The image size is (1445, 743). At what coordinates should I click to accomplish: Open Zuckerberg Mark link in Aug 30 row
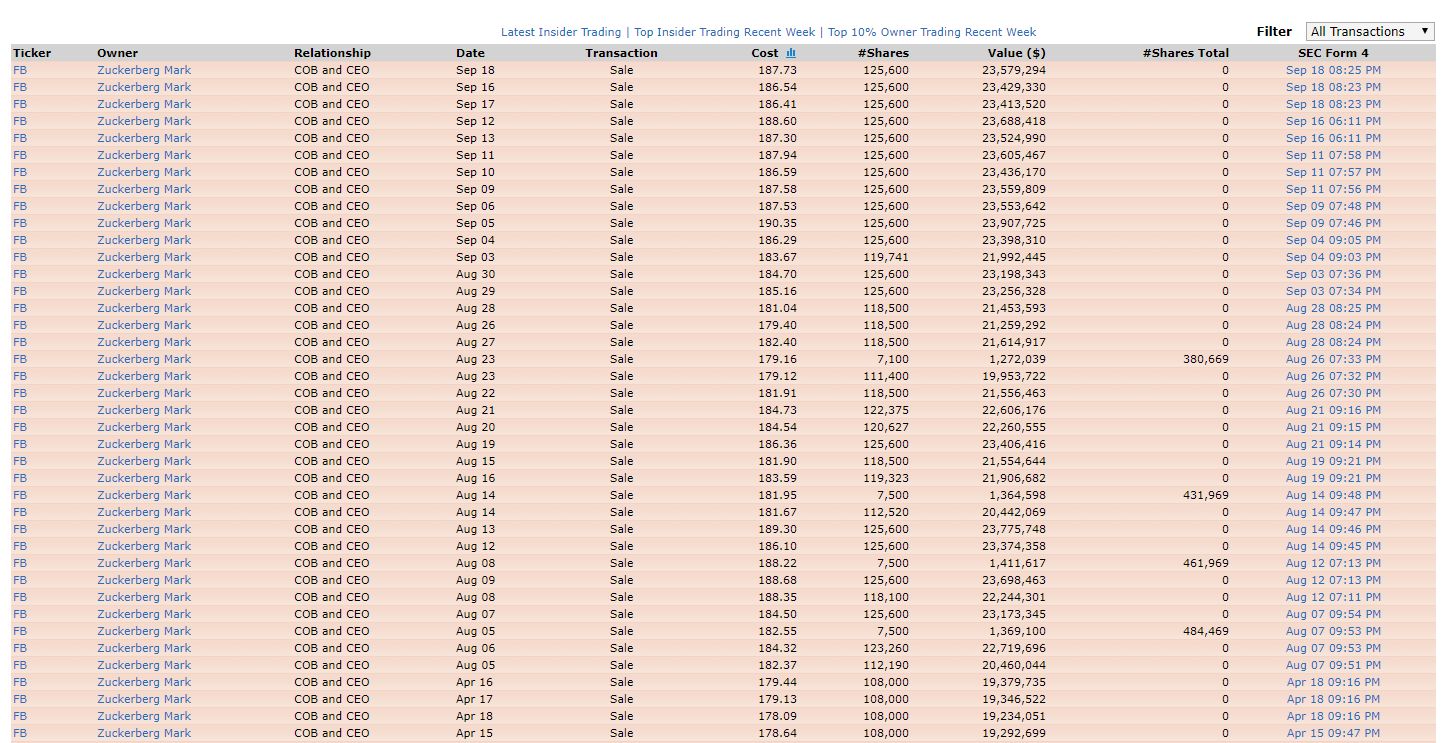[x=144, y=274]
